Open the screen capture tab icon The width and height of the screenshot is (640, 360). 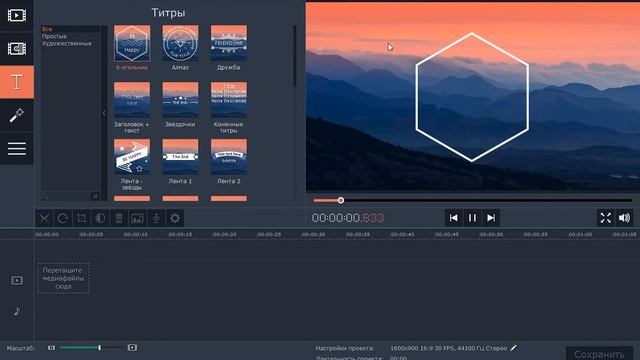(17, 49)
